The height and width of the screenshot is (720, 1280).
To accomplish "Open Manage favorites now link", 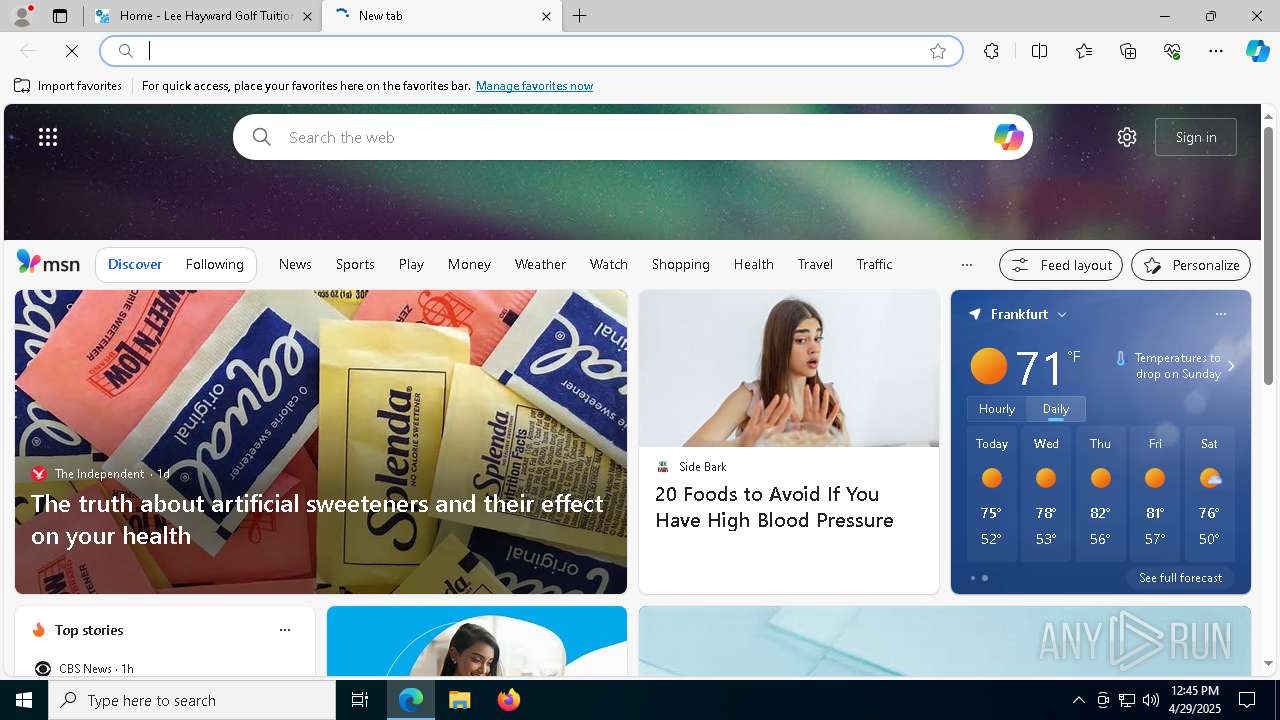I will (534, 86).
